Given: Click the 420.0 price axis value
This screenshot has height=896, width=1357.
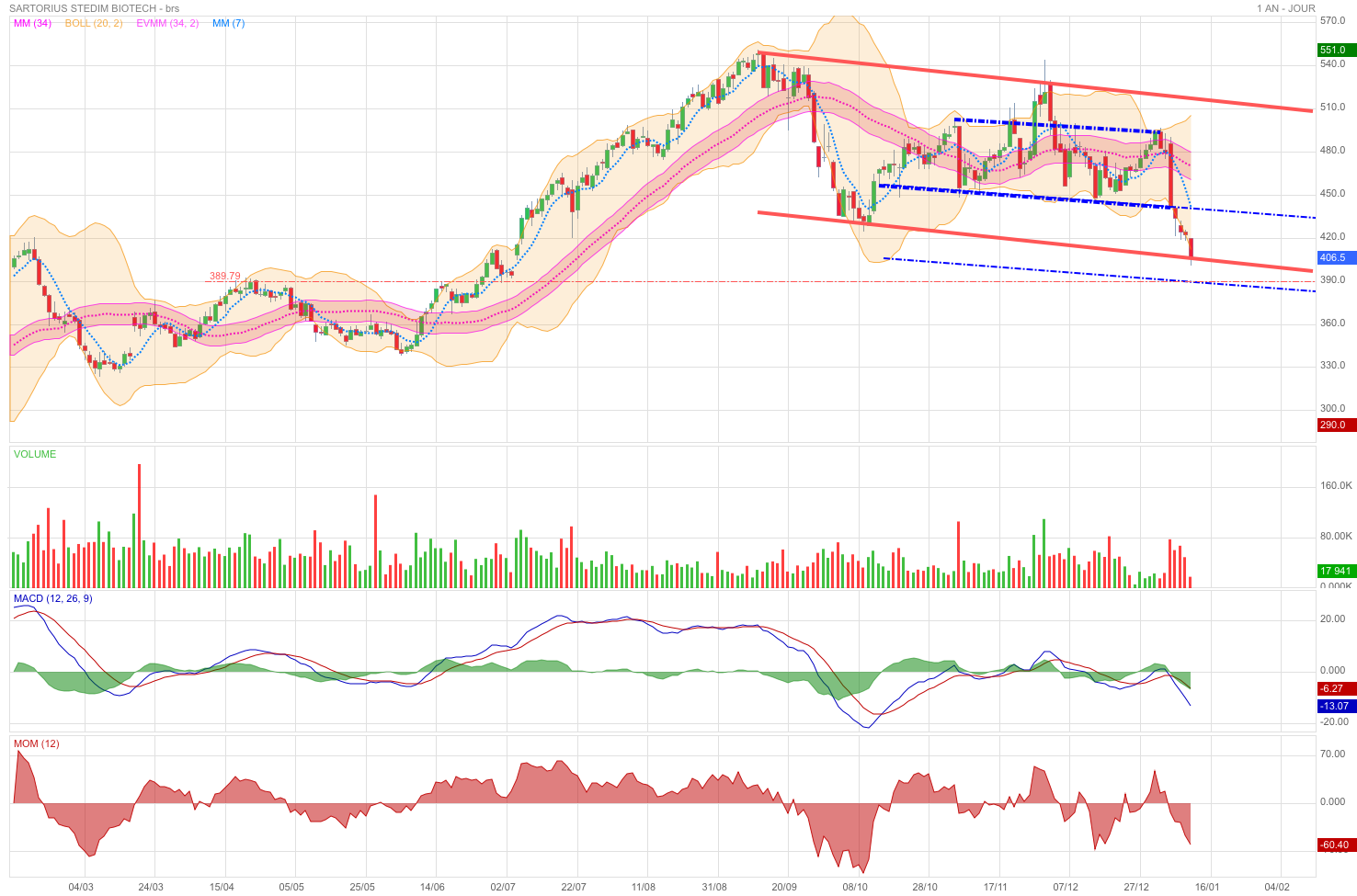Looking at the screenshot, I should (x=1333, y=236).
